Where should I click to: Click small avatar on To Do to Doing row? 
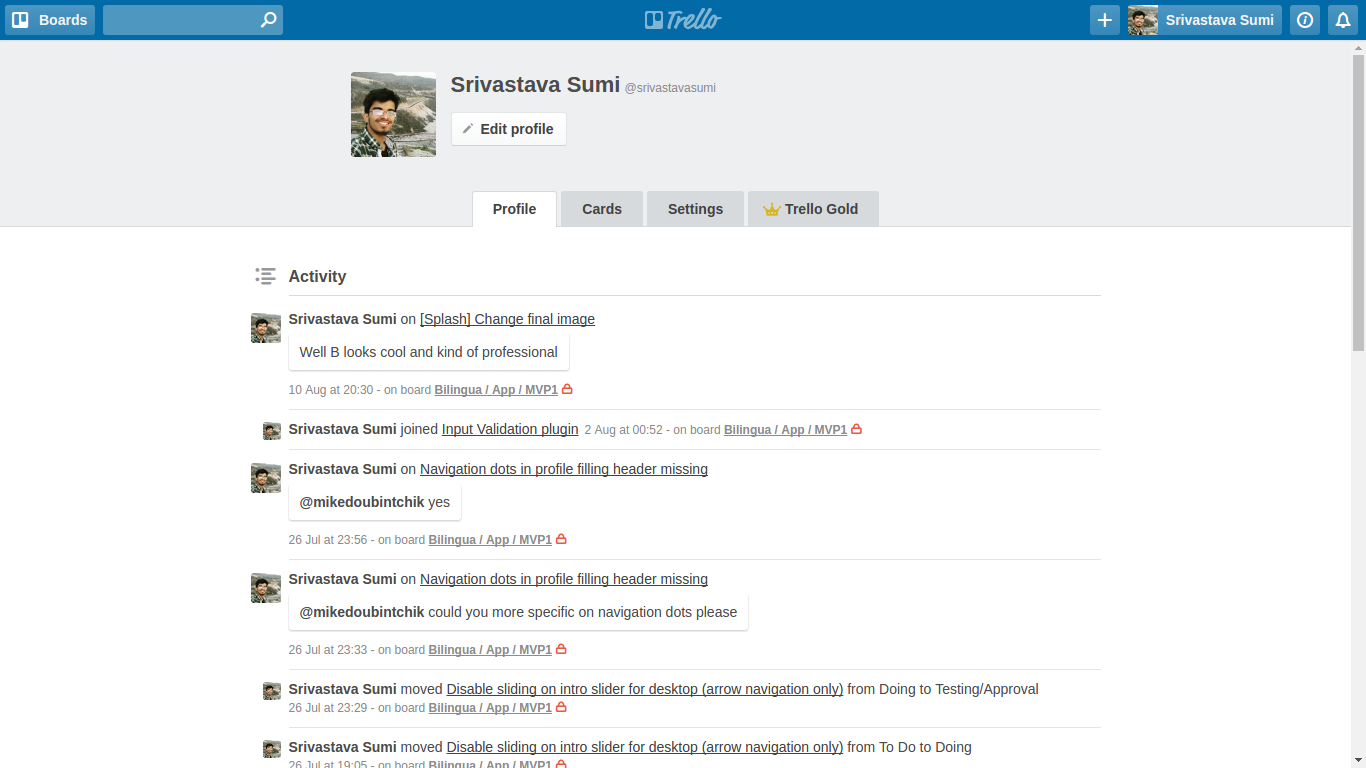[x=272, y=749]
